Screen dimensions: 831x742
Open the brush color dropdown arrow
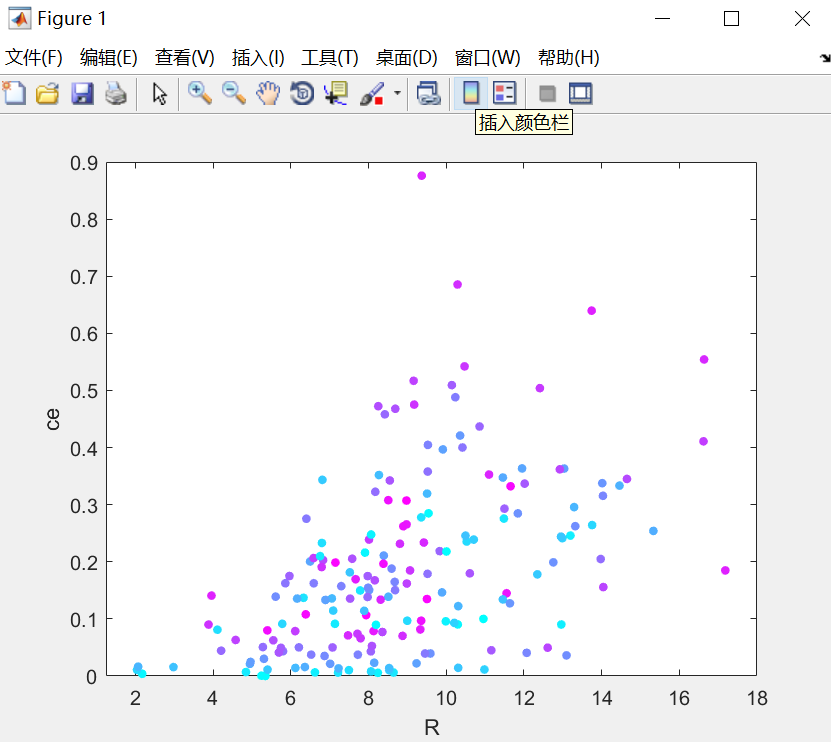point(397,93)
